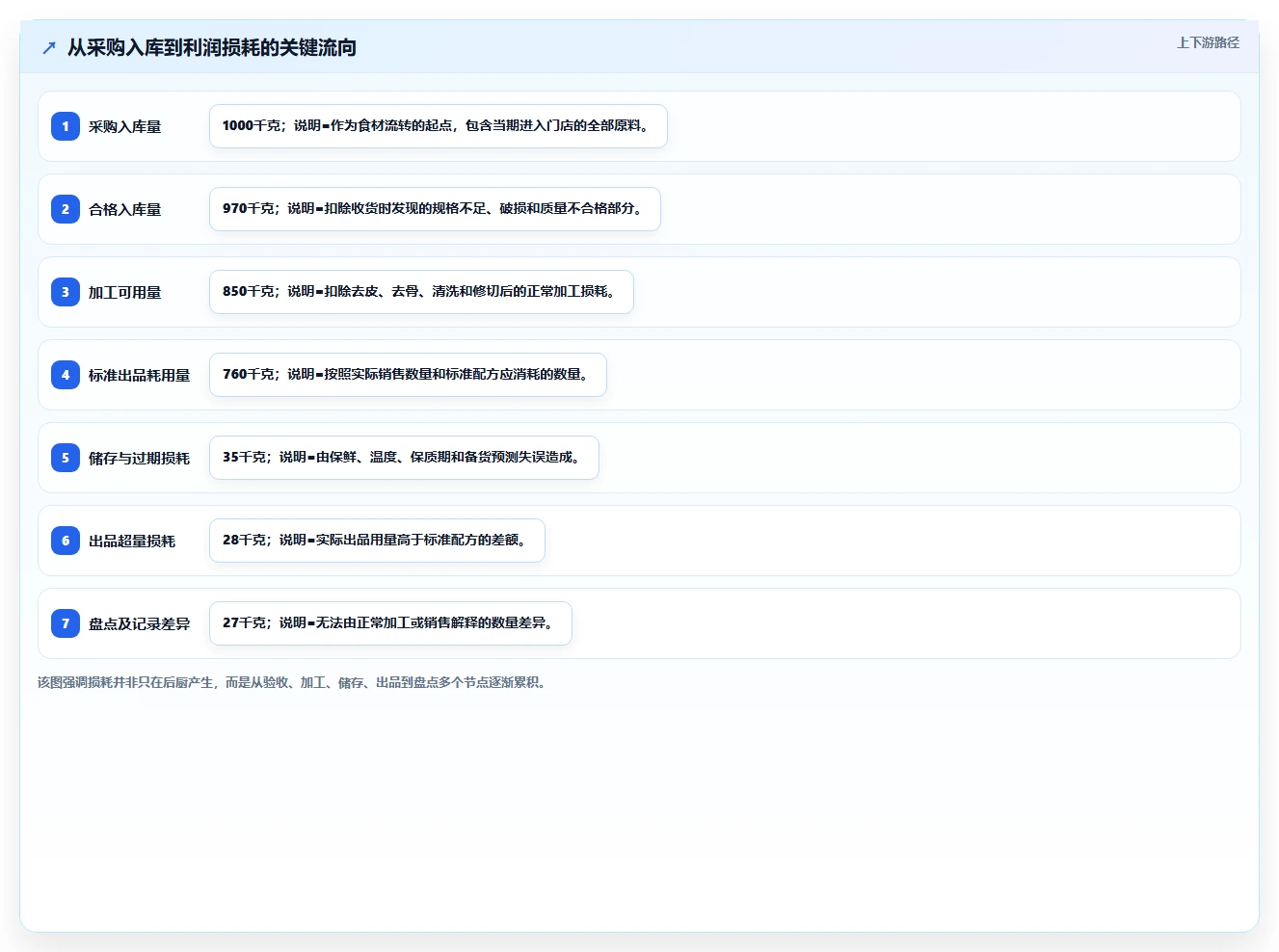Click the 盘点及记录差异 step label

[140, 623]
